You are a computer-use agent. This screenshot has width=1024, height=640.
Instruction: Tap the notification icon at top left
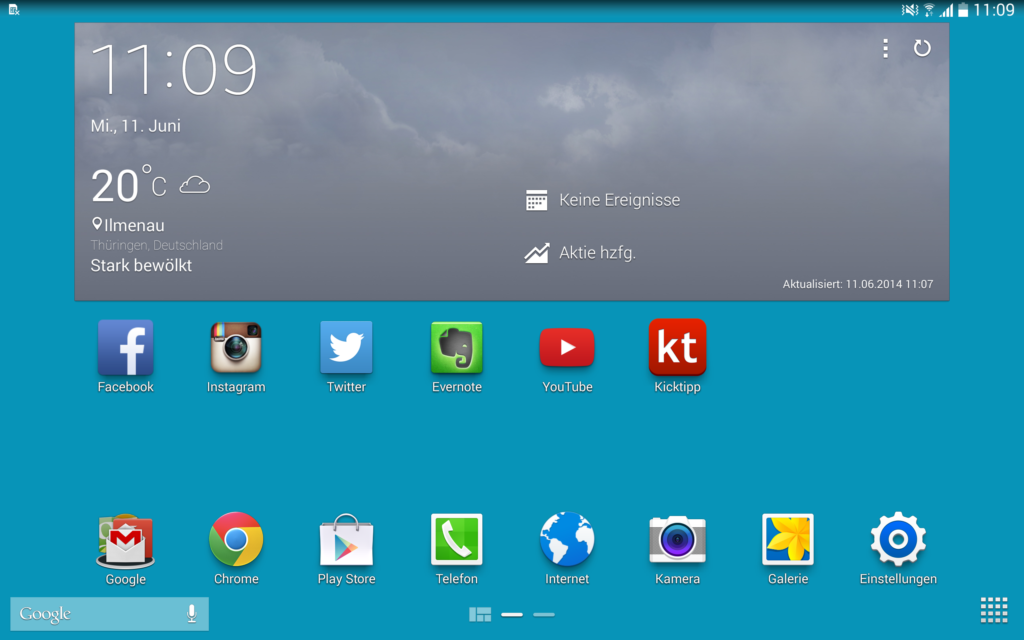[x=14, y=9]
